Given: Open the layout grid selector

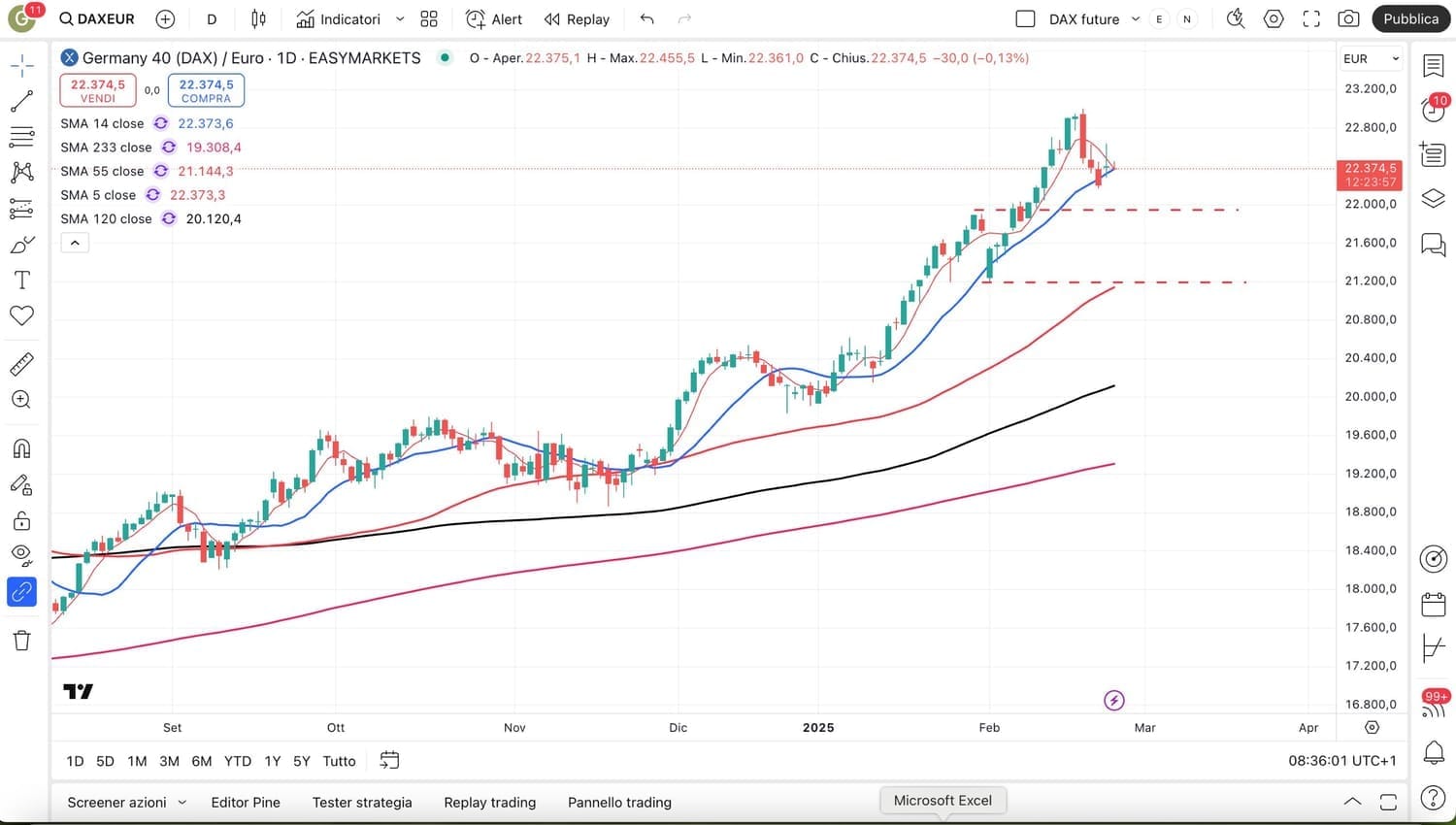Looking at the screenshot, I should click(429, 19).
